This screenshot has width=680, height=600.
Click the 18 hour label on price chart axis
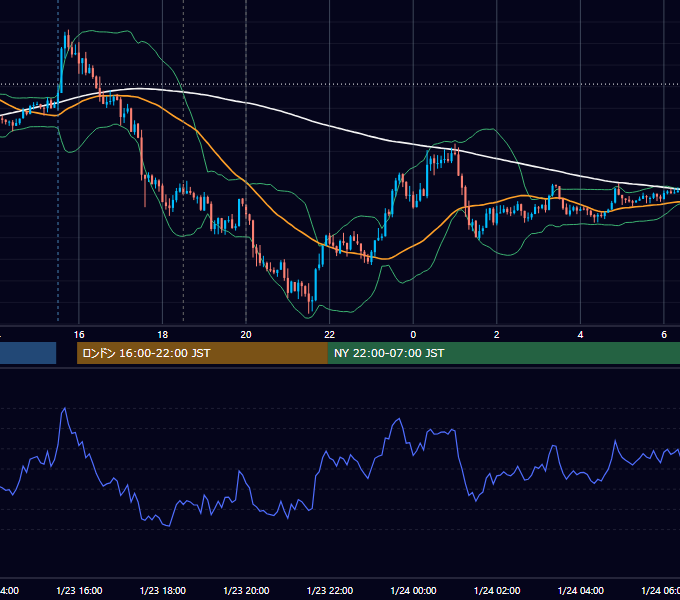tap(163, 335)
